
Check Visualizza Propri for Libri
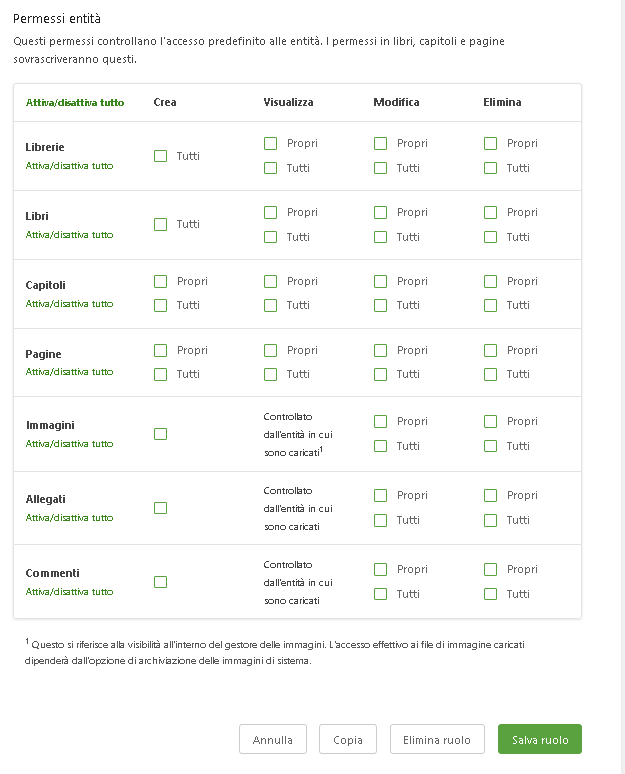tap(271, 212)
